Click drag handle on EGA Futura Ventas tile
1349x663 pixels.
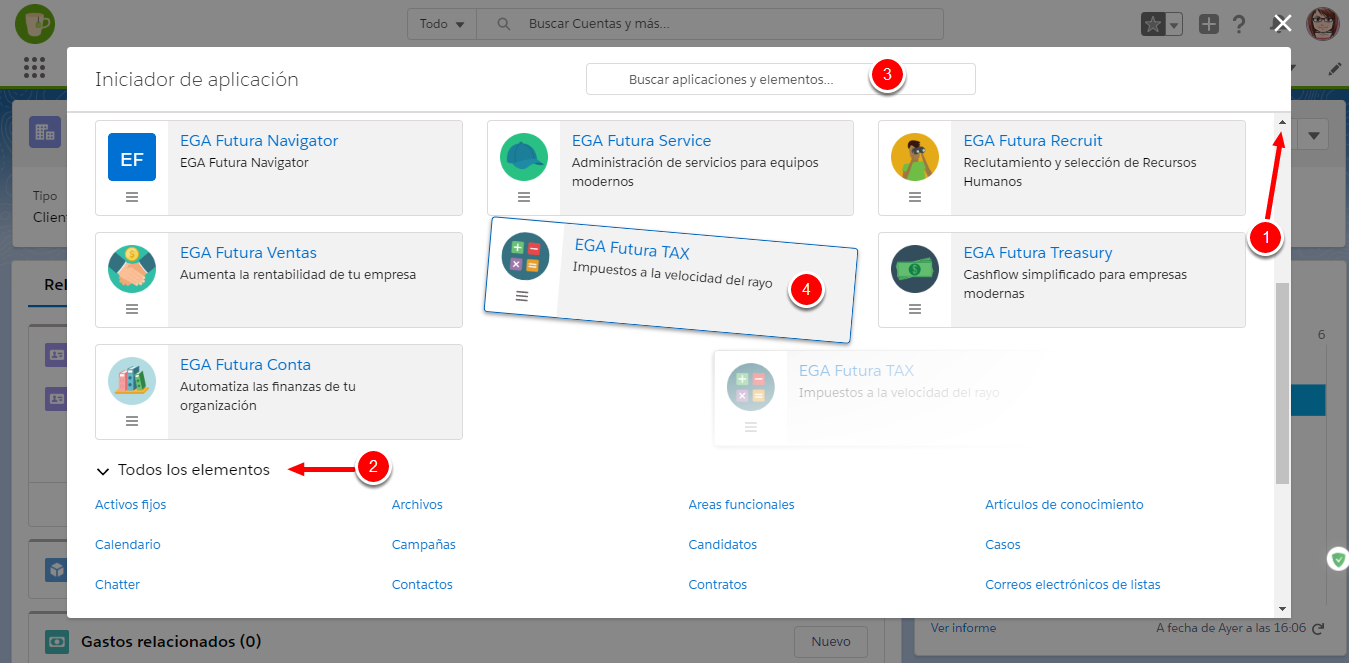(132, 309)
